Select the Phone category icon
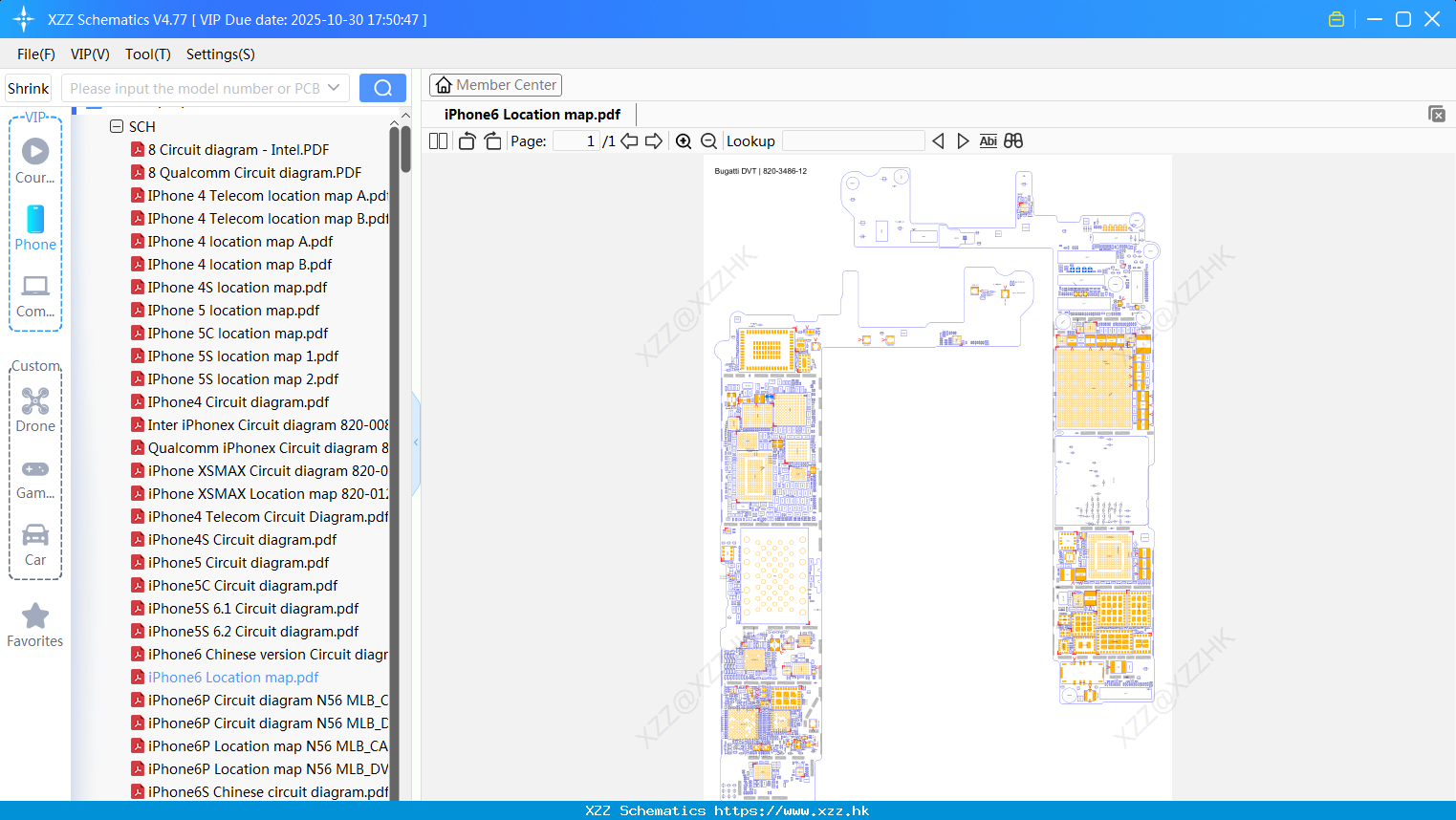The height and width of the screenshot is (820, 1456). tap(35, 219)
